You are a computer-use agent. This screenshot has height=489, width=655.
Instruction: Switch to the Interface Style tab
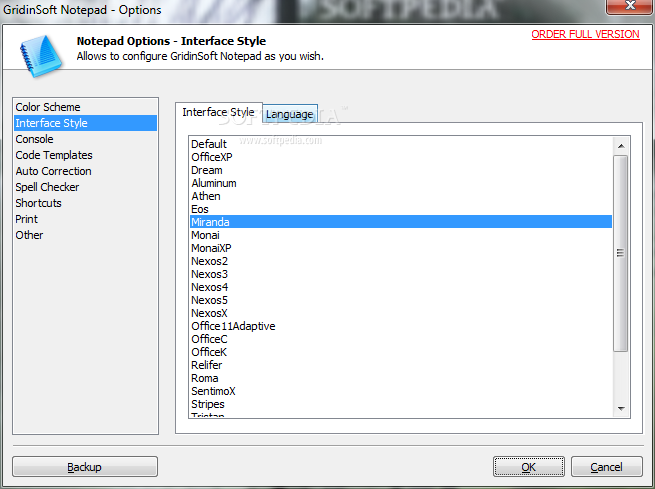(218, 112)
